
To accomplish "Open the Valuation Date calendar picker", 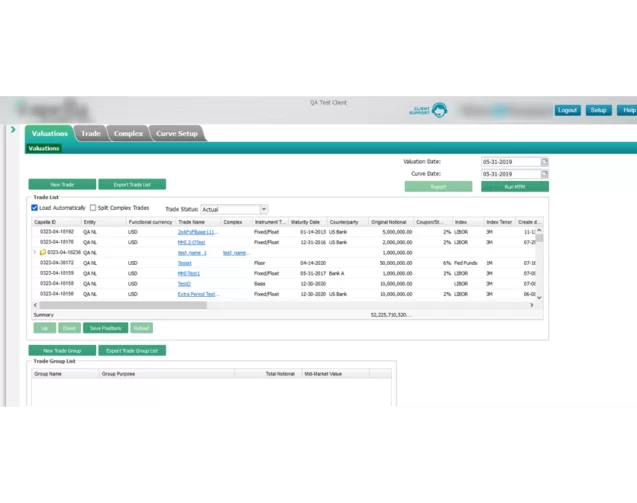I will tap(544, 162).
